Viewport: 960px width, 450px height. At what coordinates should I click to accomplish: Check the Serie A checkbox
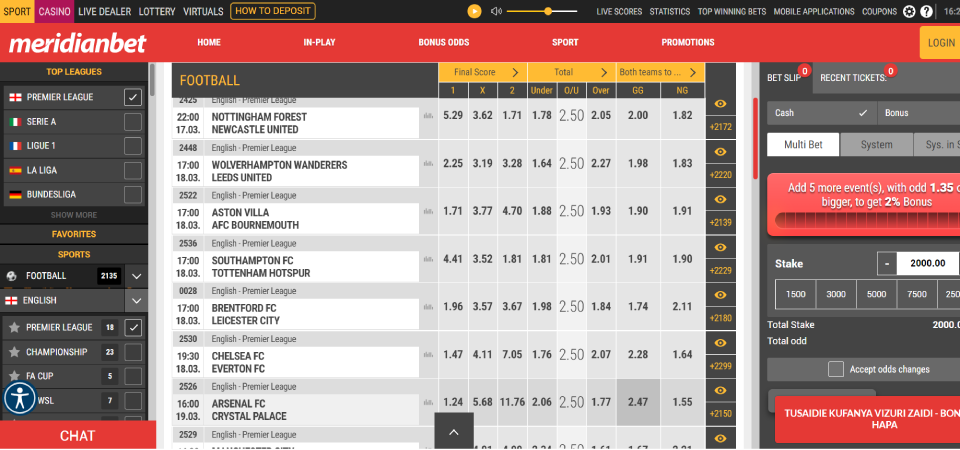(x=133, y=122)
